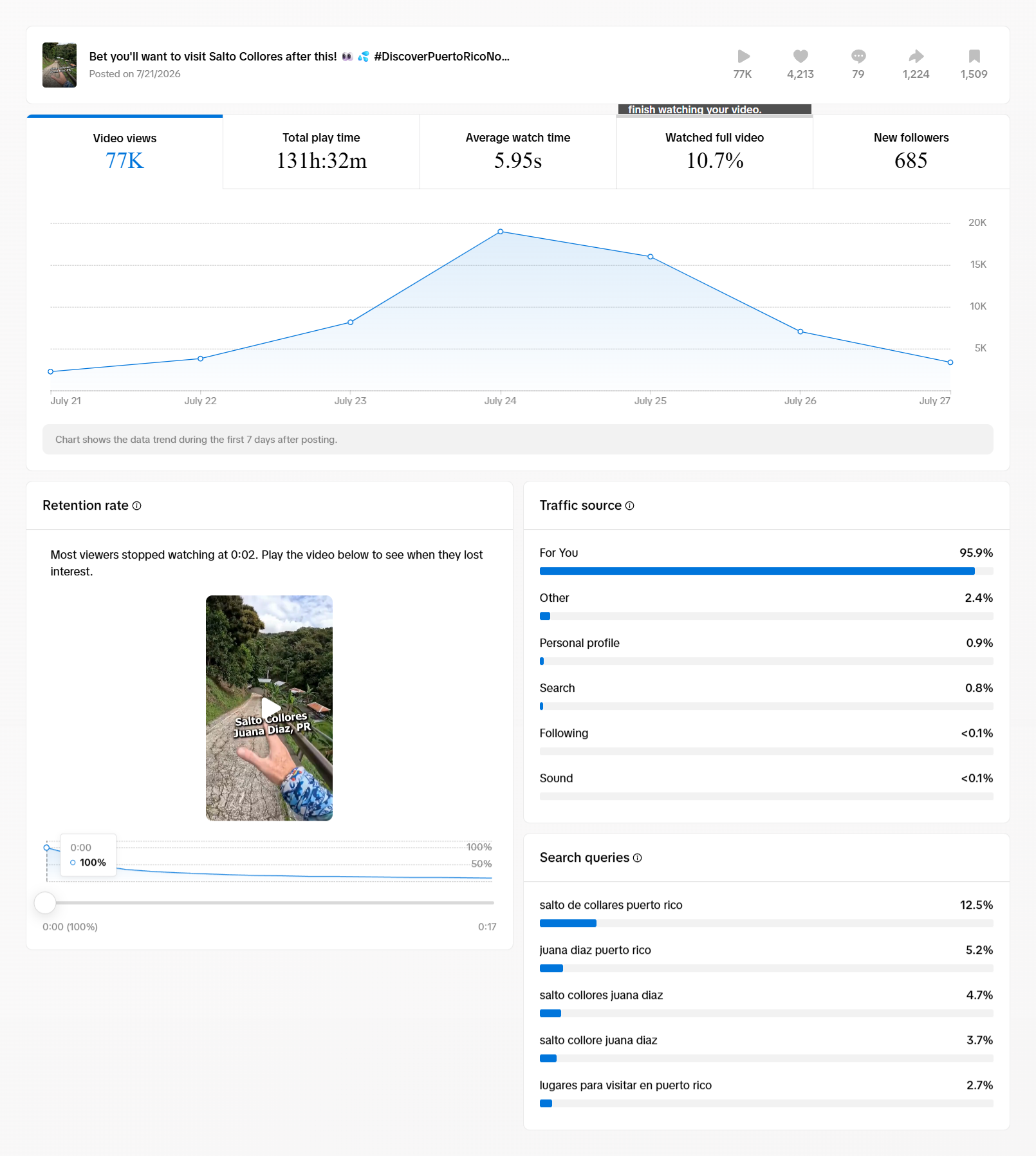The image size is (1036, 1156).
Task: Click the July 26 chart data point
Action: point(800,331)
